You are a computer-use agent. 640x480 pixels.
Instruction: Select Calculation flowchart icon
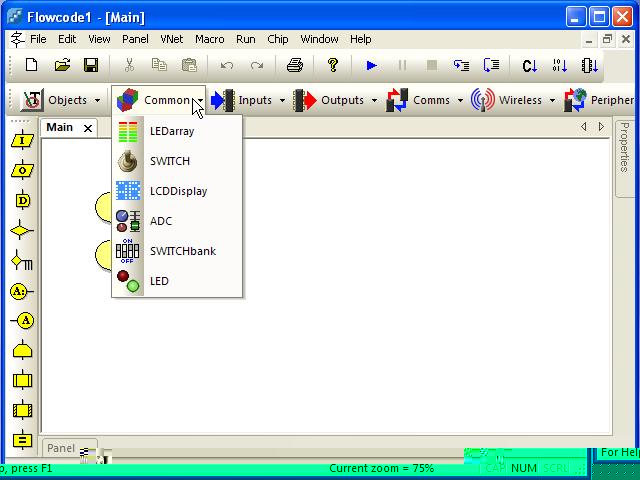click(x=22, y=440)
